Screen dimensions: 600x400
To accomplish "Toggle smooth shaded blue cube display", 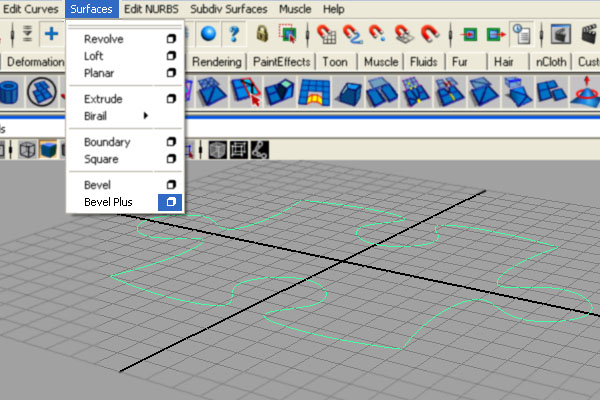I will click(49, 149).
